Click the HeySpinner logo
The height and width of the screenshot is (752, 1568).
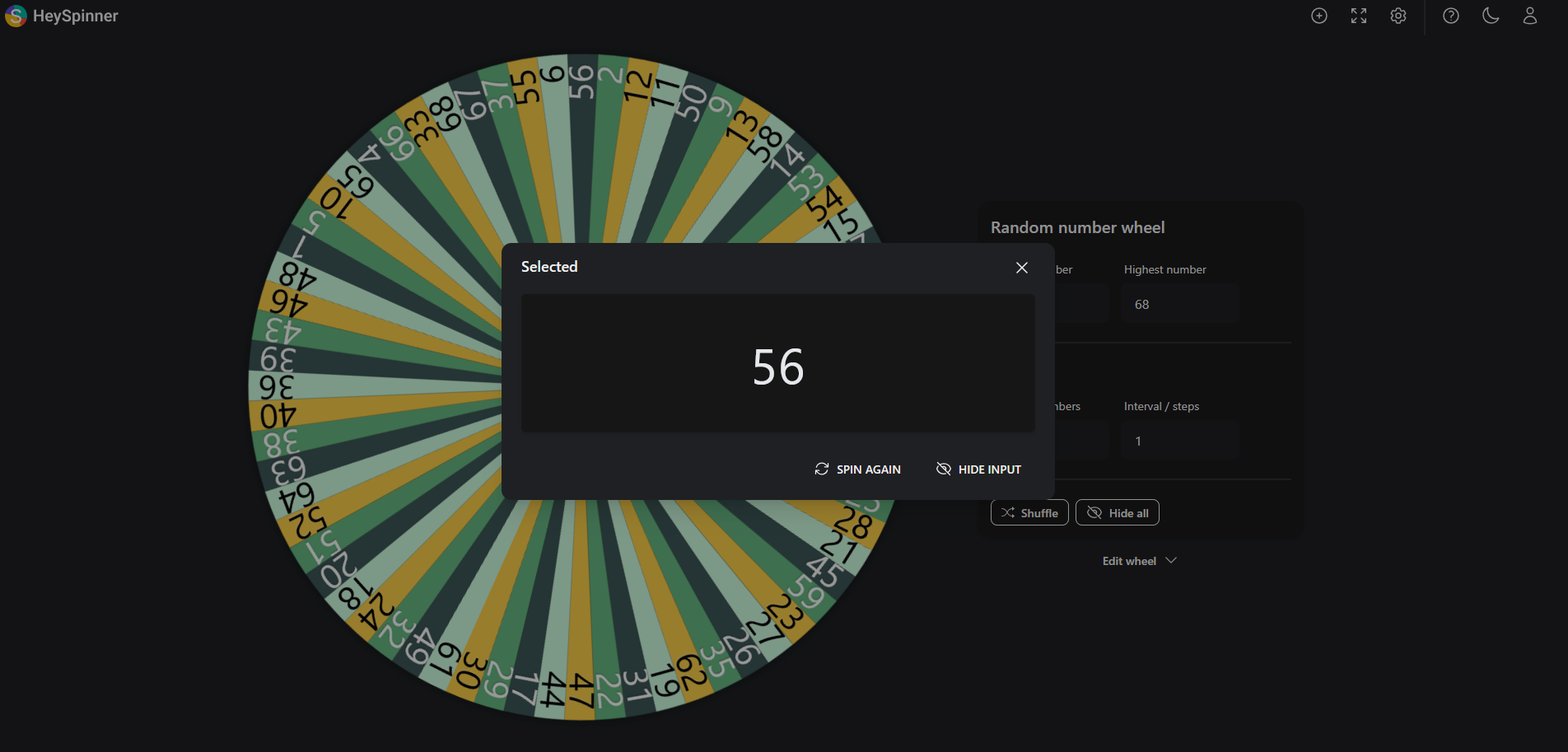click(x=16, y=16)
